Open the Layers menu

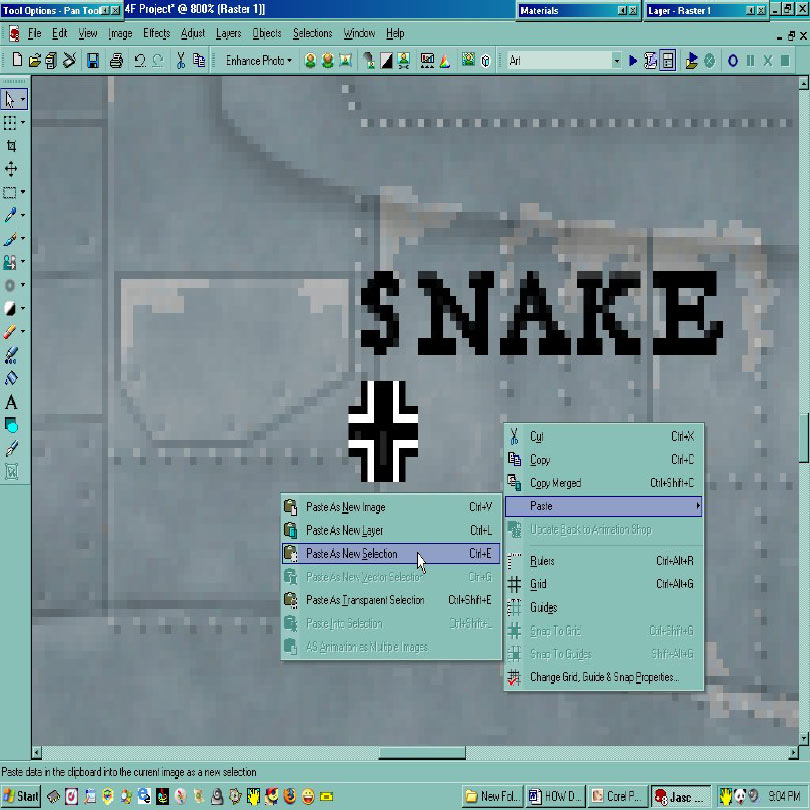pyautogui.click(x=228, y=34)
